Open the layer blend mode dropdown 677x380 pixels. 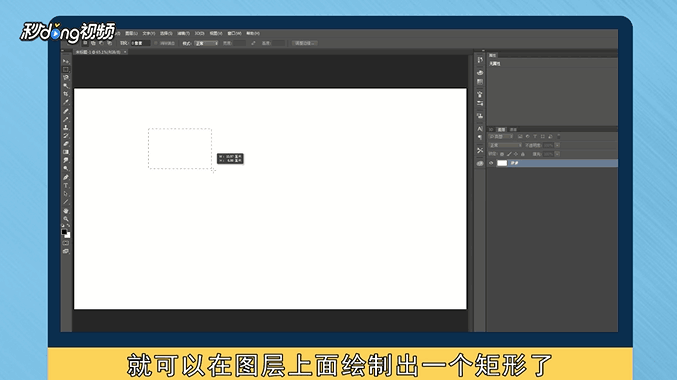click(505, 146)
